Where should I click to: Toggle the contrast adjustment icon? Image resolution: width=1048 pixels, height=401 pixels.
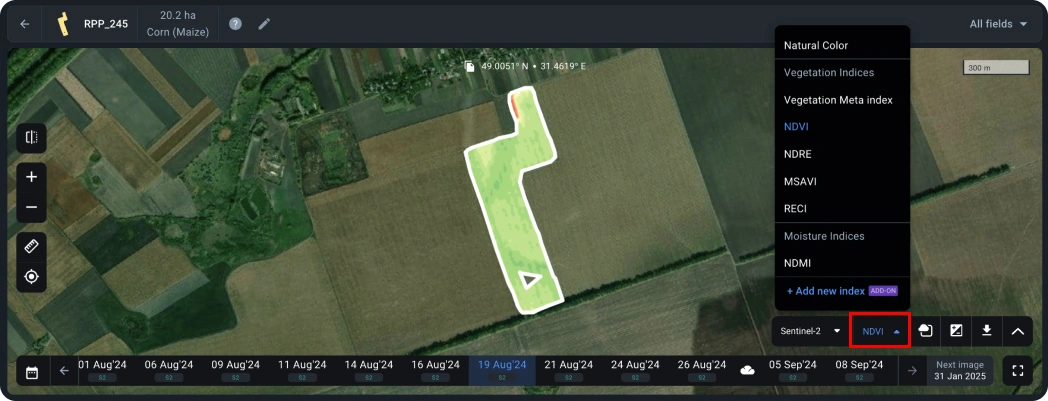(956, 331)
